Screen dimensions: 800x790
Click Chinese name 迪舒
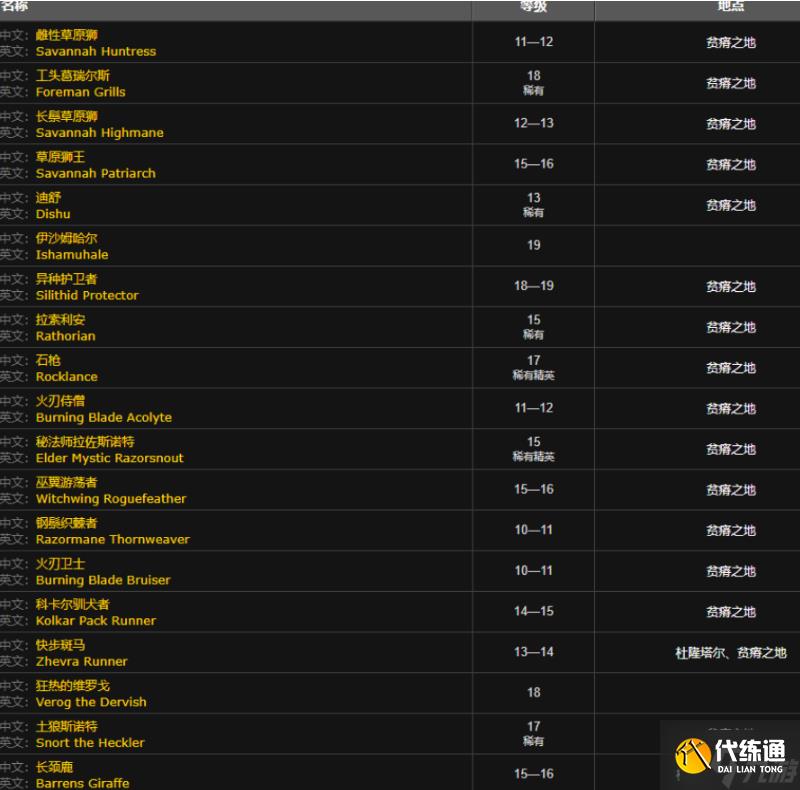coord(48,198)
